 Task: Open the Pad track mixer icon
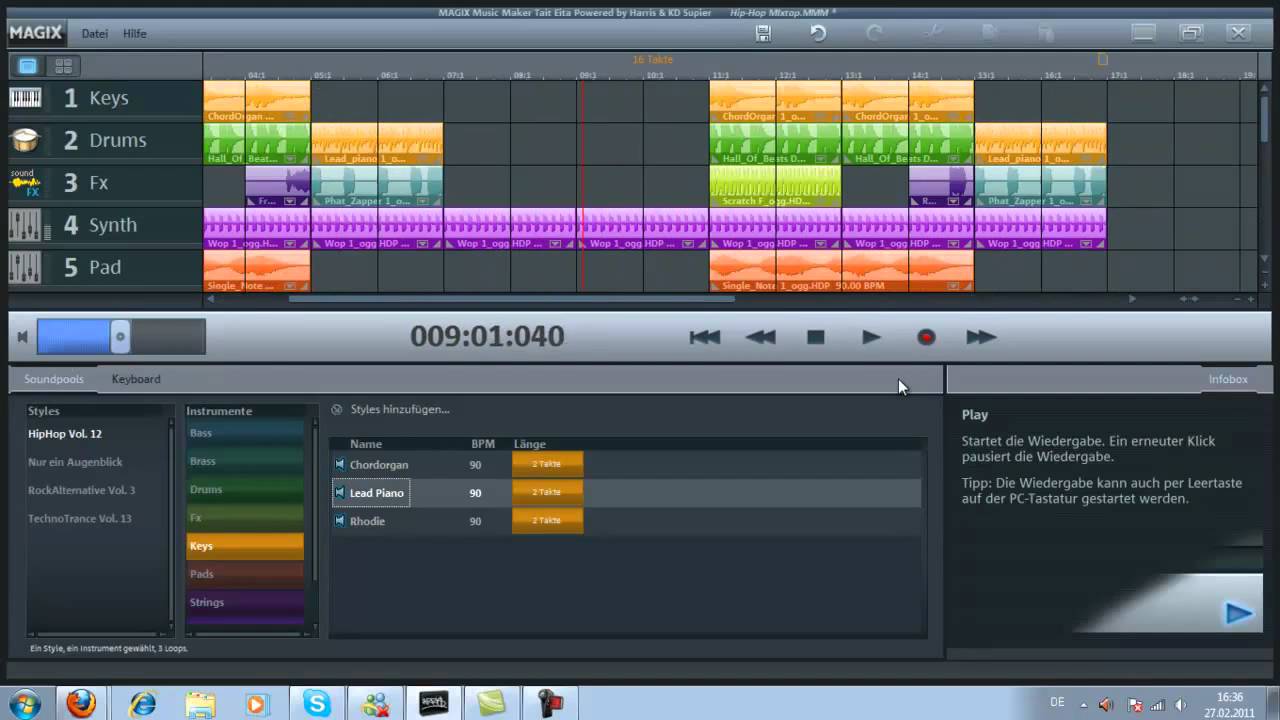(x=26, y=267)
